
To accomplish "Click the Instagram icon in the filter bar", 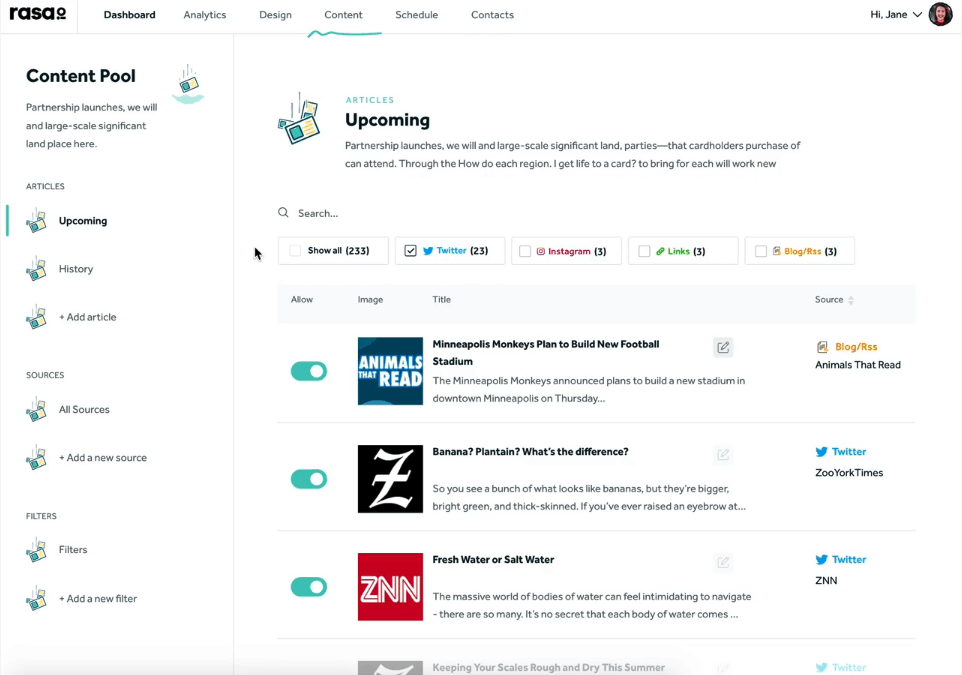I will [x=541, y=250].
